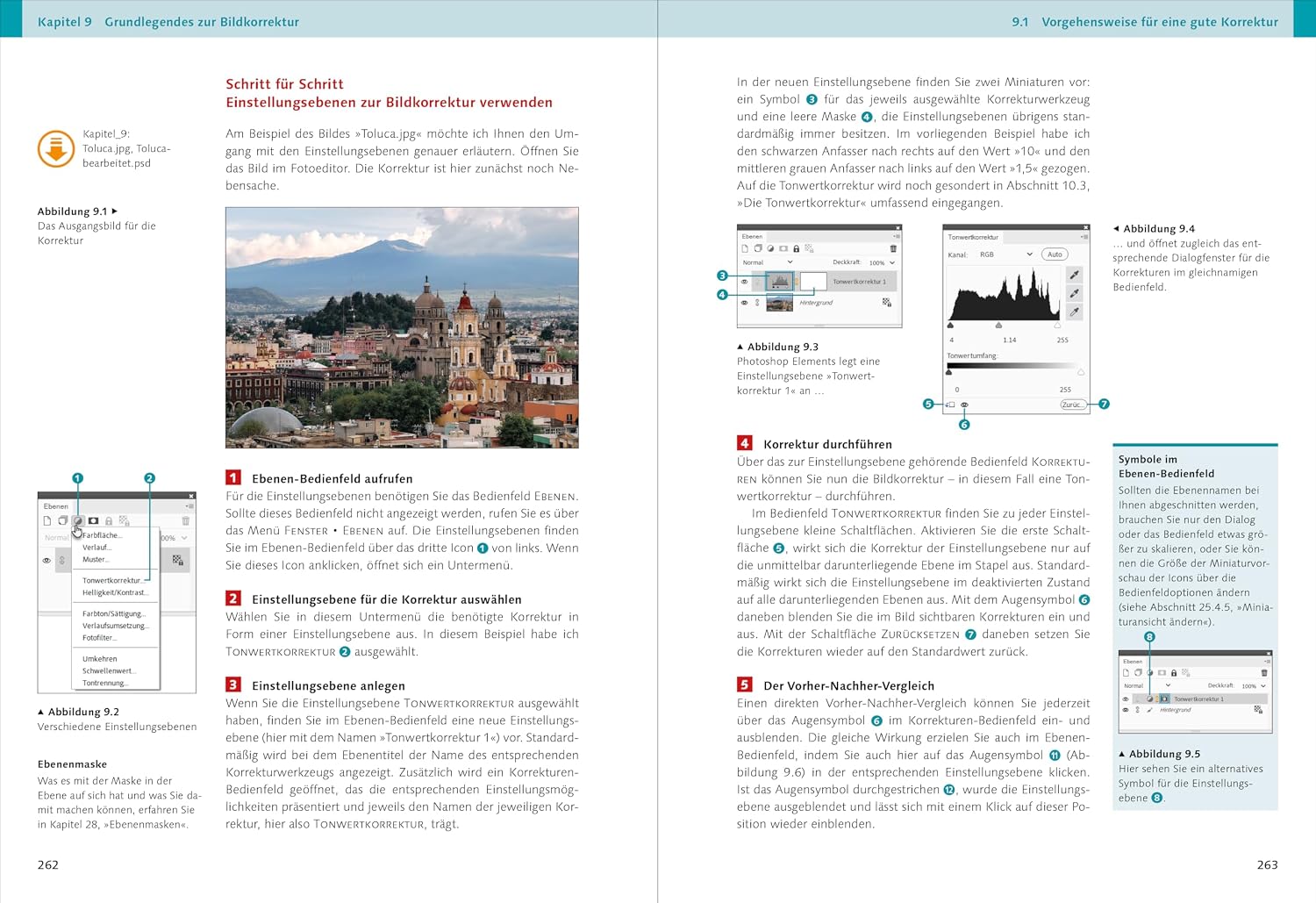Open Deckkraft 100% dropdown in Abbildung 9.5
1316x903 pixels.
(1254, 685)
